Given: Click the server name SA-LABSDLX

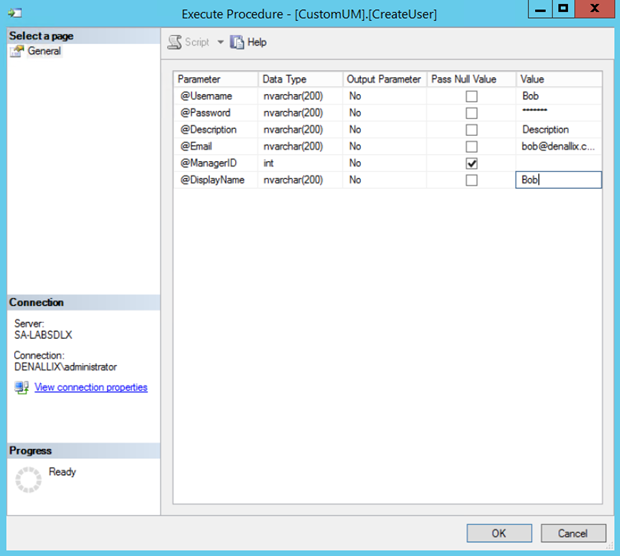Looking at the screenshot, I should coord(43,335).
